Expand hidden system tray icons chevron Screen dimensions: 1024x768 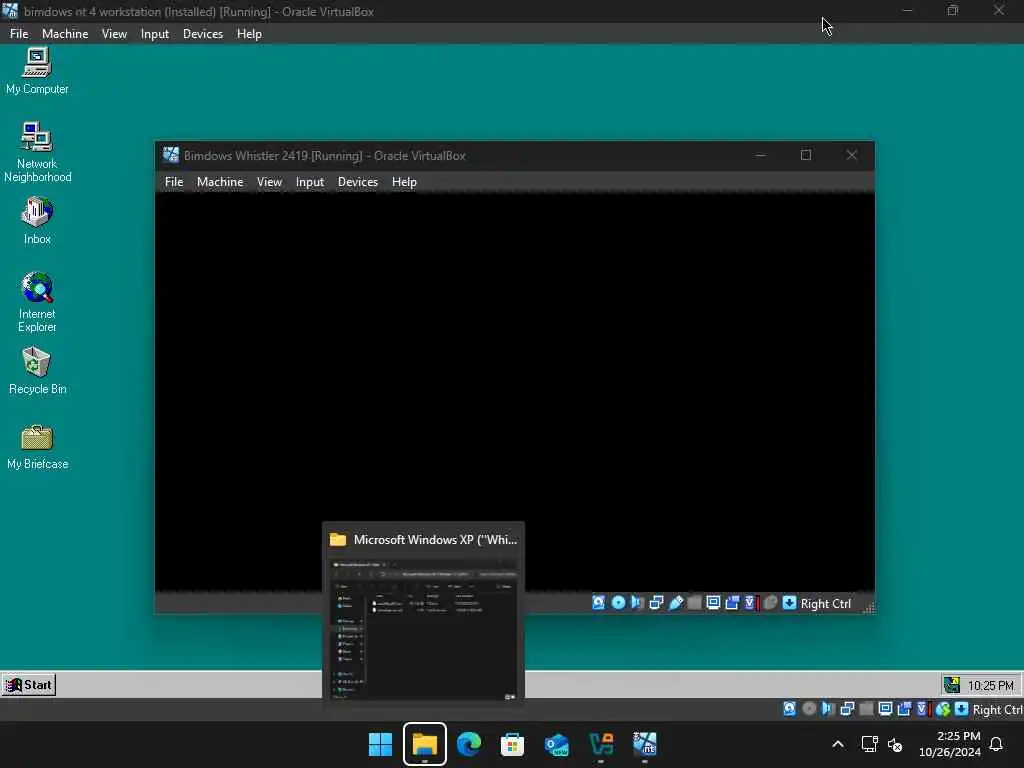click(x=838, y=744)
